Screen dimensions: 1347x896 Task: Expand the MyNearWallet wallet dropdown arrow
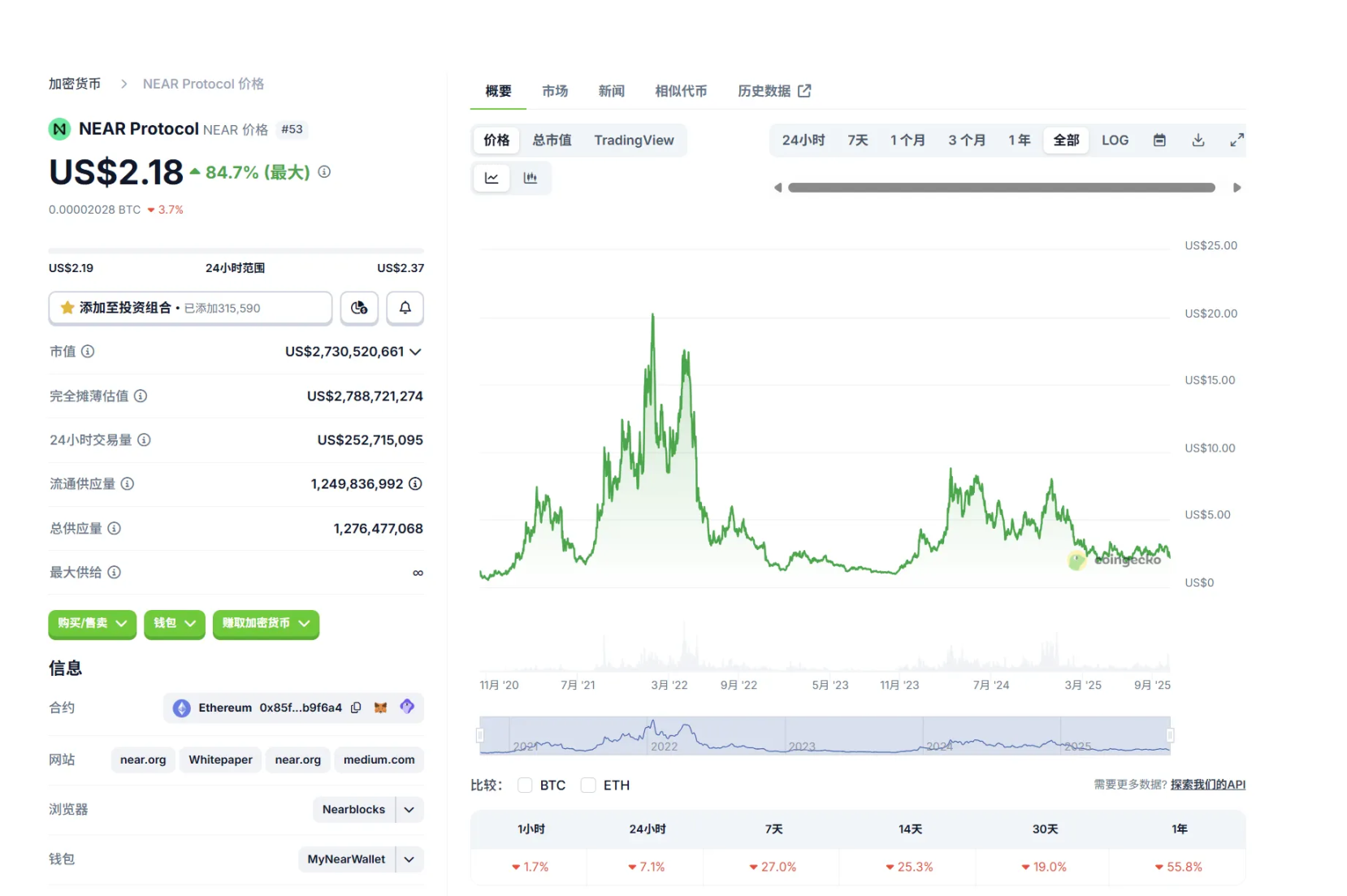point(409,859)
